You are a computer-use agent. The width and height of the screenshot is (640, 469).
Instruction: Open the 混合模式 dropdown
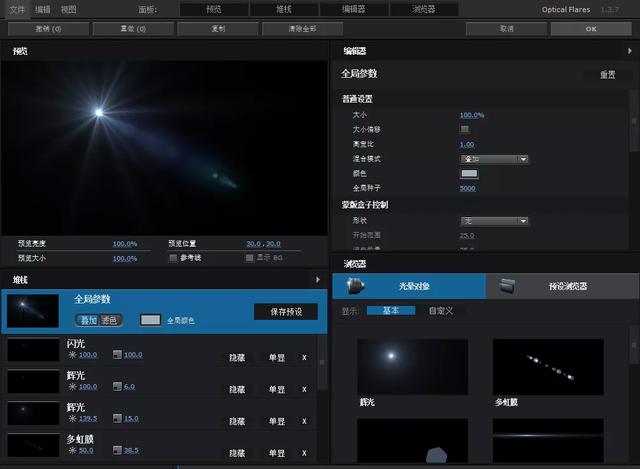(494, 159)
